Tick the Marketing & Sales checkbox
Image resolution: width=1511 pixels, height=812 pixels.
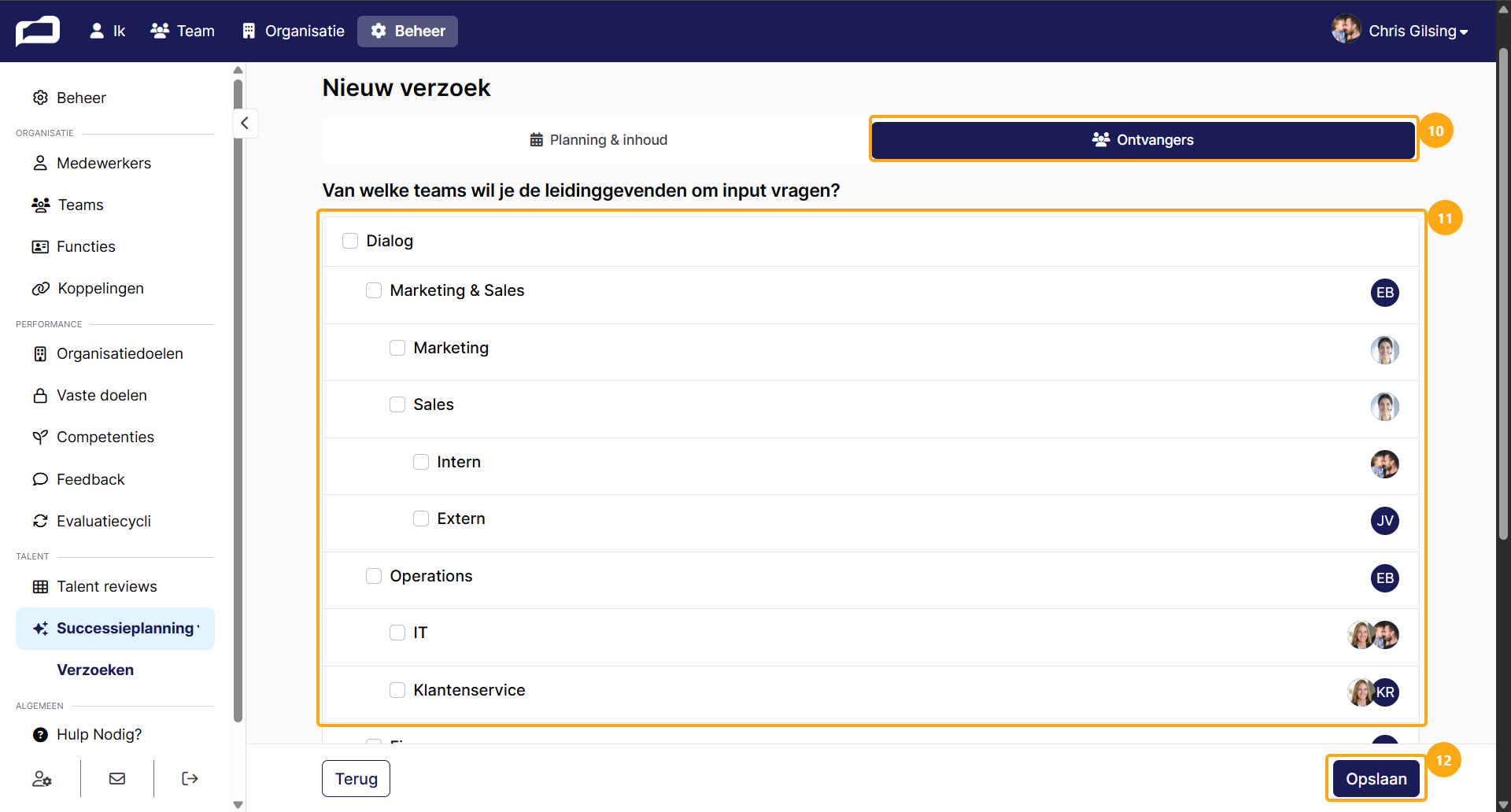[374, 290]
